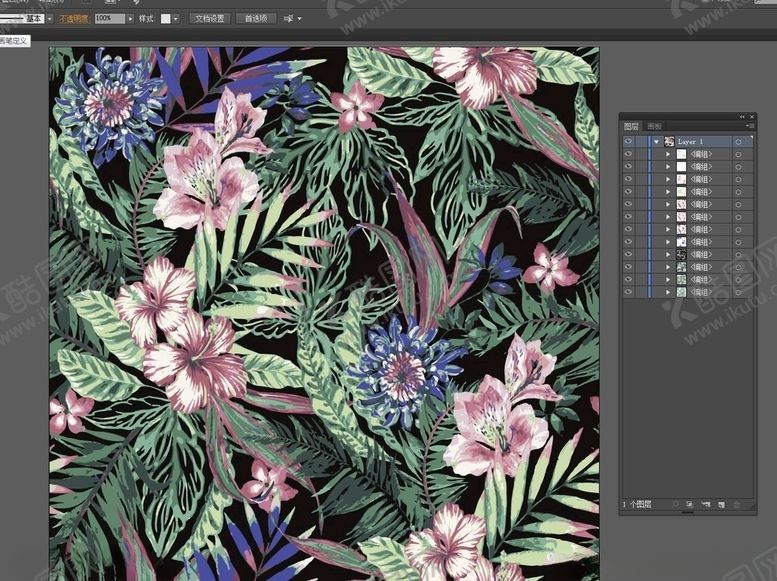Switch to the 图层 tab
This screenshot has height=581, width=777.
click(631, 126)
